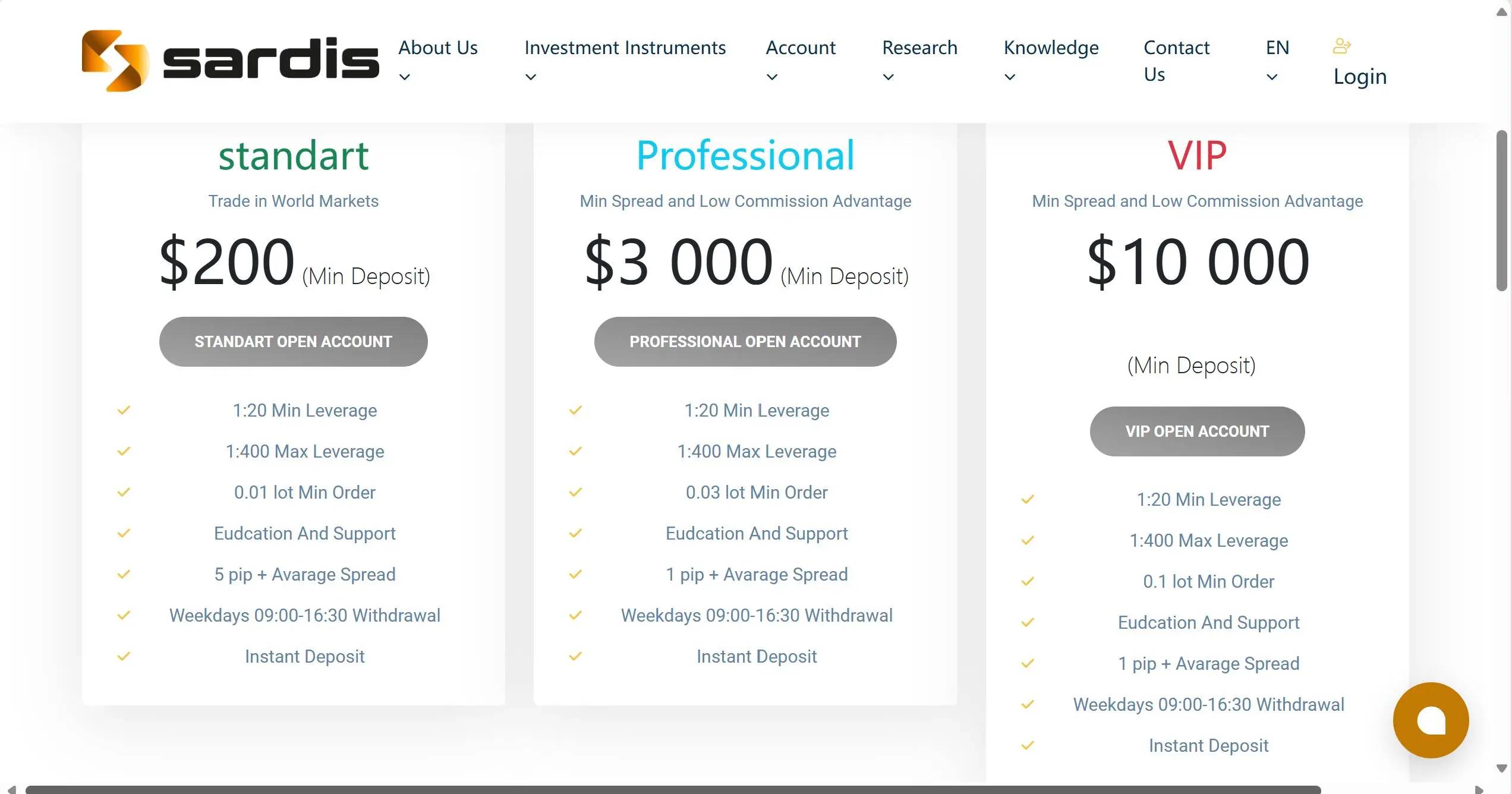1512x794 pixels.
Task: Click Professional's "Eudcation And Support" text
Action: (757, 534)
